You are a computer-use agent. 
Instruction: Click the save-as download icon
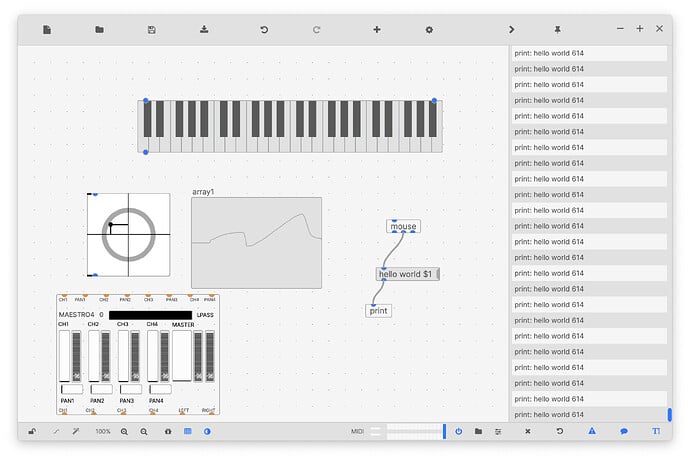(x=204, y=30)
